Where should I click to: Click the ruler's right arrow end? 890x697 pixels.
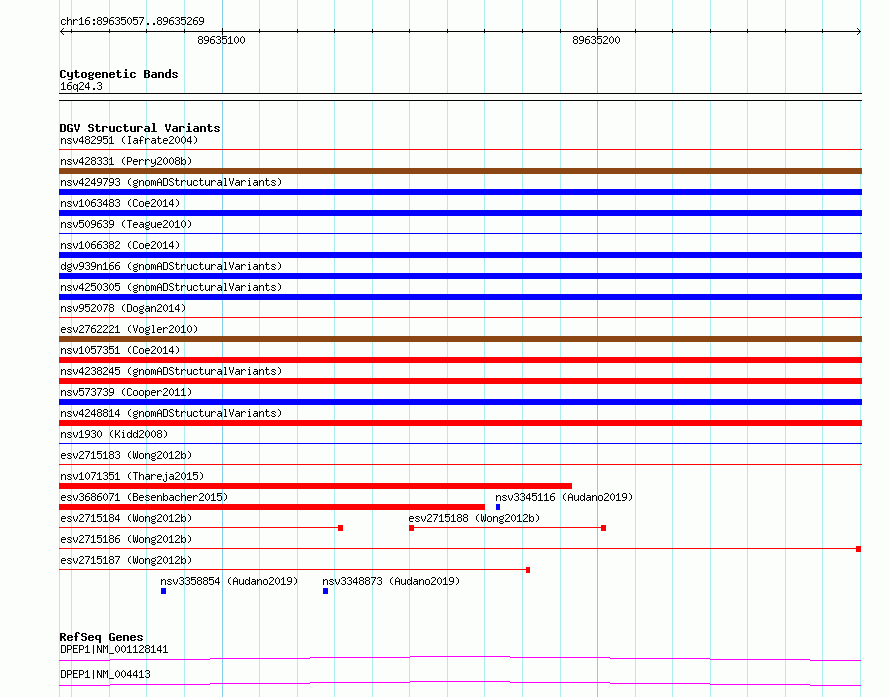coord(858,31)
